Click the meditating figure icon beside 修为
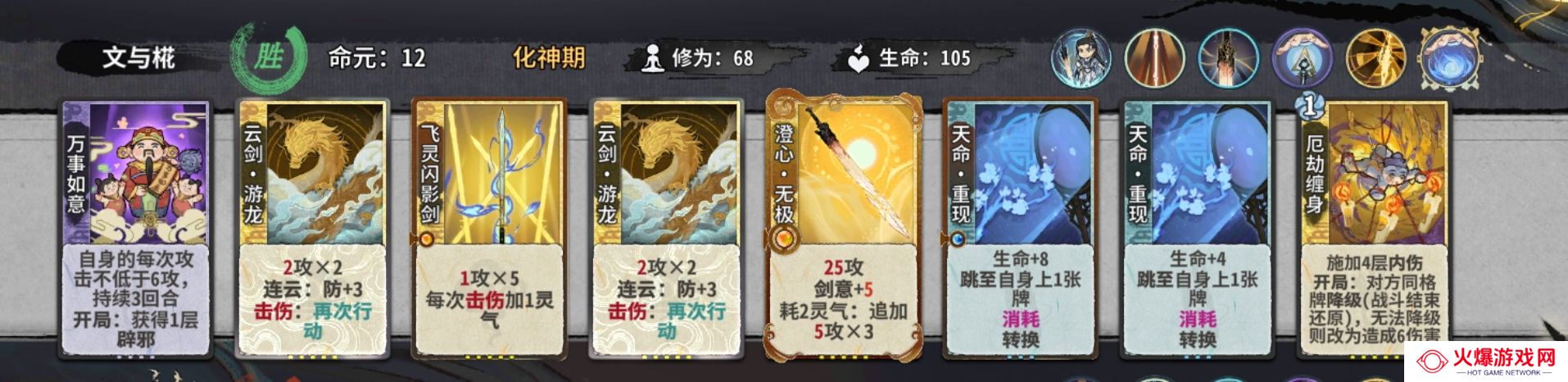 click(652, 58)
